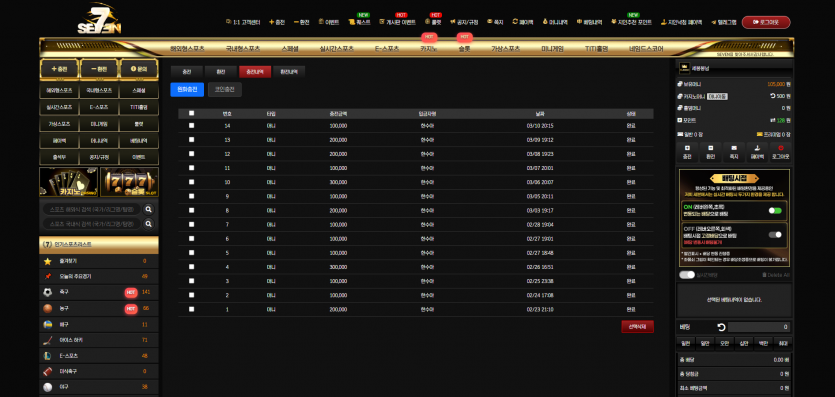This screenshot has height=397, width=835.
Task: Toggle the green ON betting mode switch
Action: click(x=775, y=211)
